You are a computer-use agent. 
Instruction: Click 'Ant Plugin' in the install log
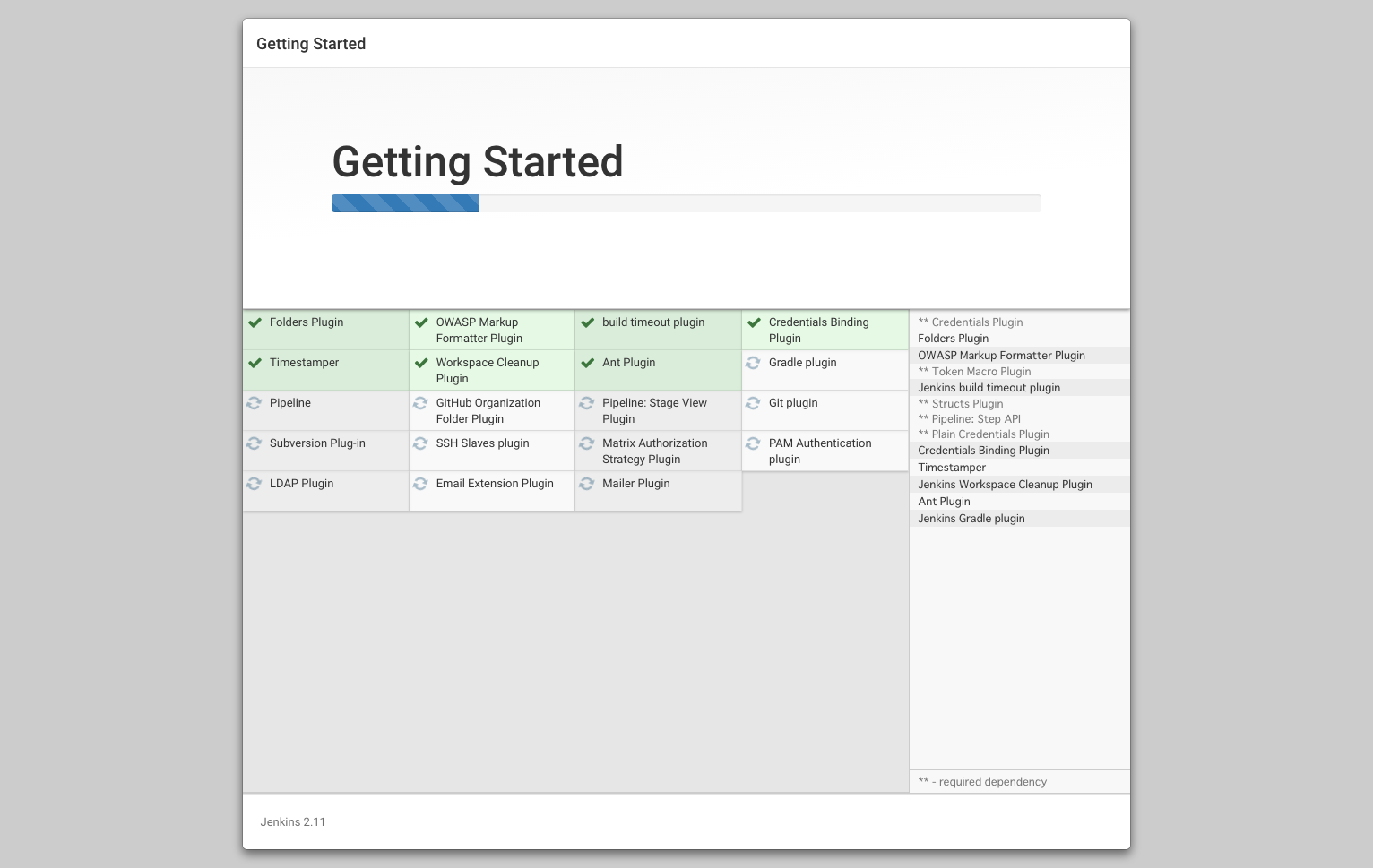click(x=945, y=502)
